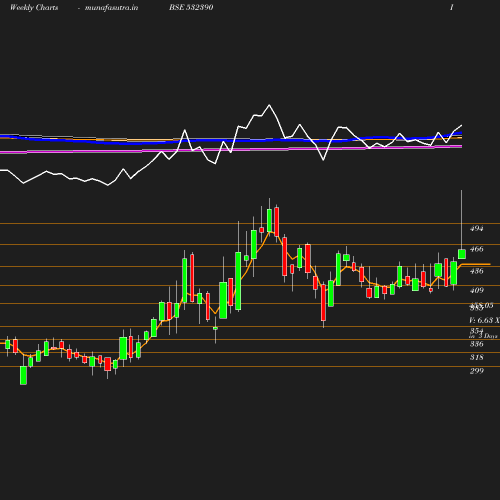Click the 436 price level label
Viewport: 500px width, 500px height.
click(476, 271)
